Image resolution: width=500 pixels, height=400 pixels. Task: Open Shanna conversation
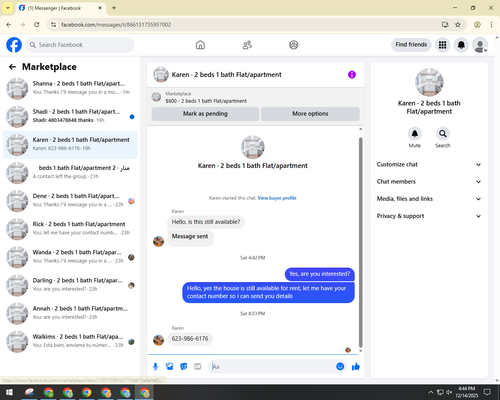70,88
